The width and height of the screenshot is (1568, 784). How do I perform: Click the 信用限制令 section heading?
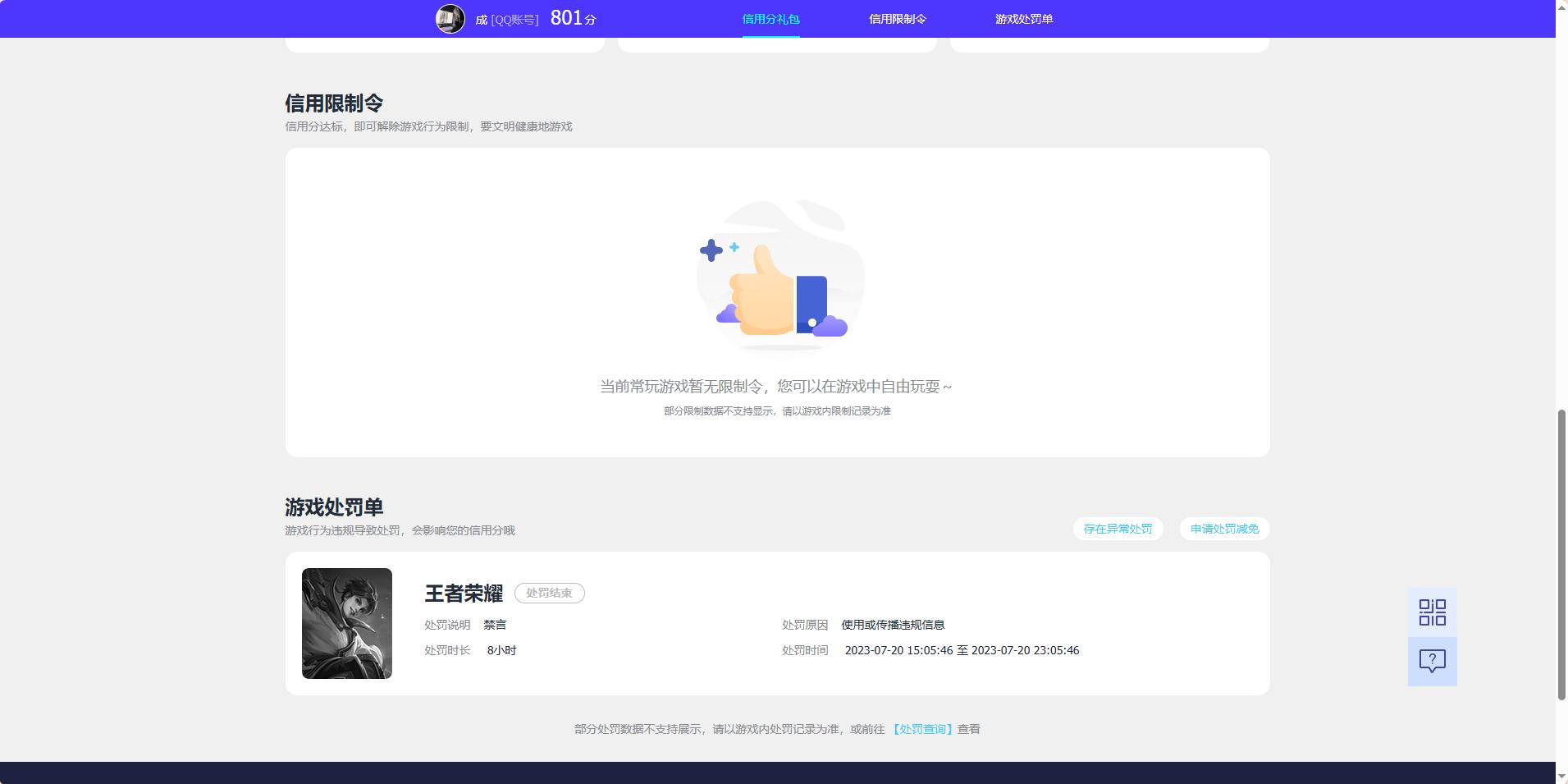(x=334, y=103)
